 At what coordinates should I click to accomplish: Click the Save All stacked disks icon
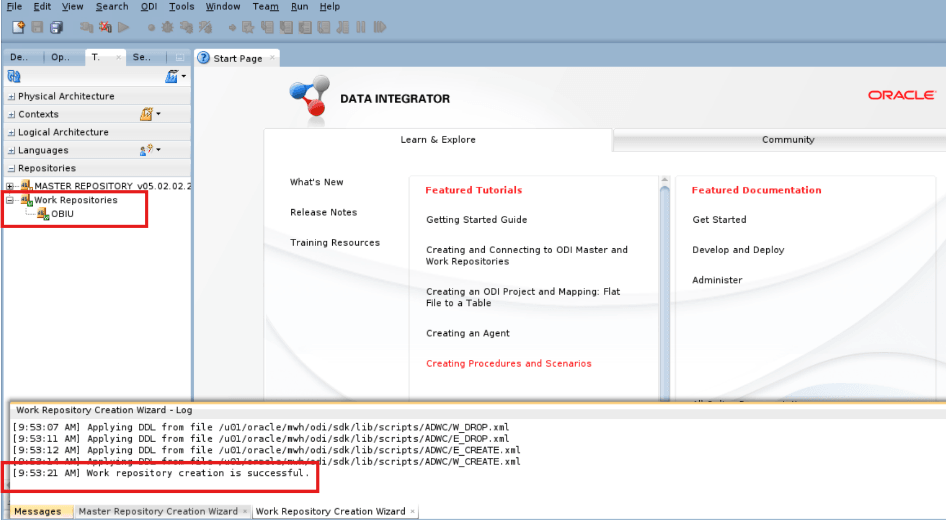point(57,27)
